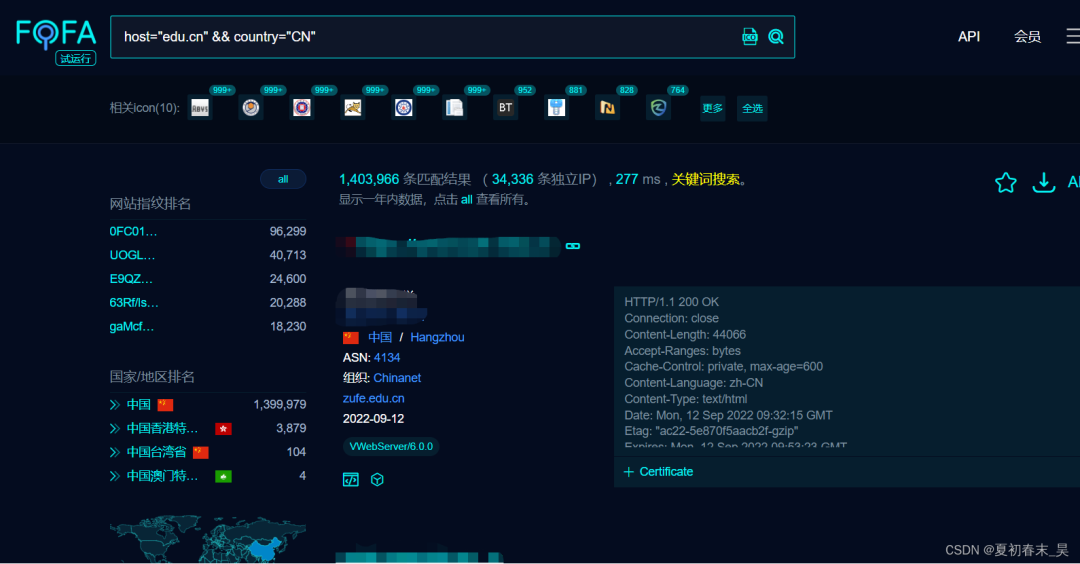1080x564 pixels.
Task: Expand the Certificate section
Action: pyautogui.click(x=658, y=472)
